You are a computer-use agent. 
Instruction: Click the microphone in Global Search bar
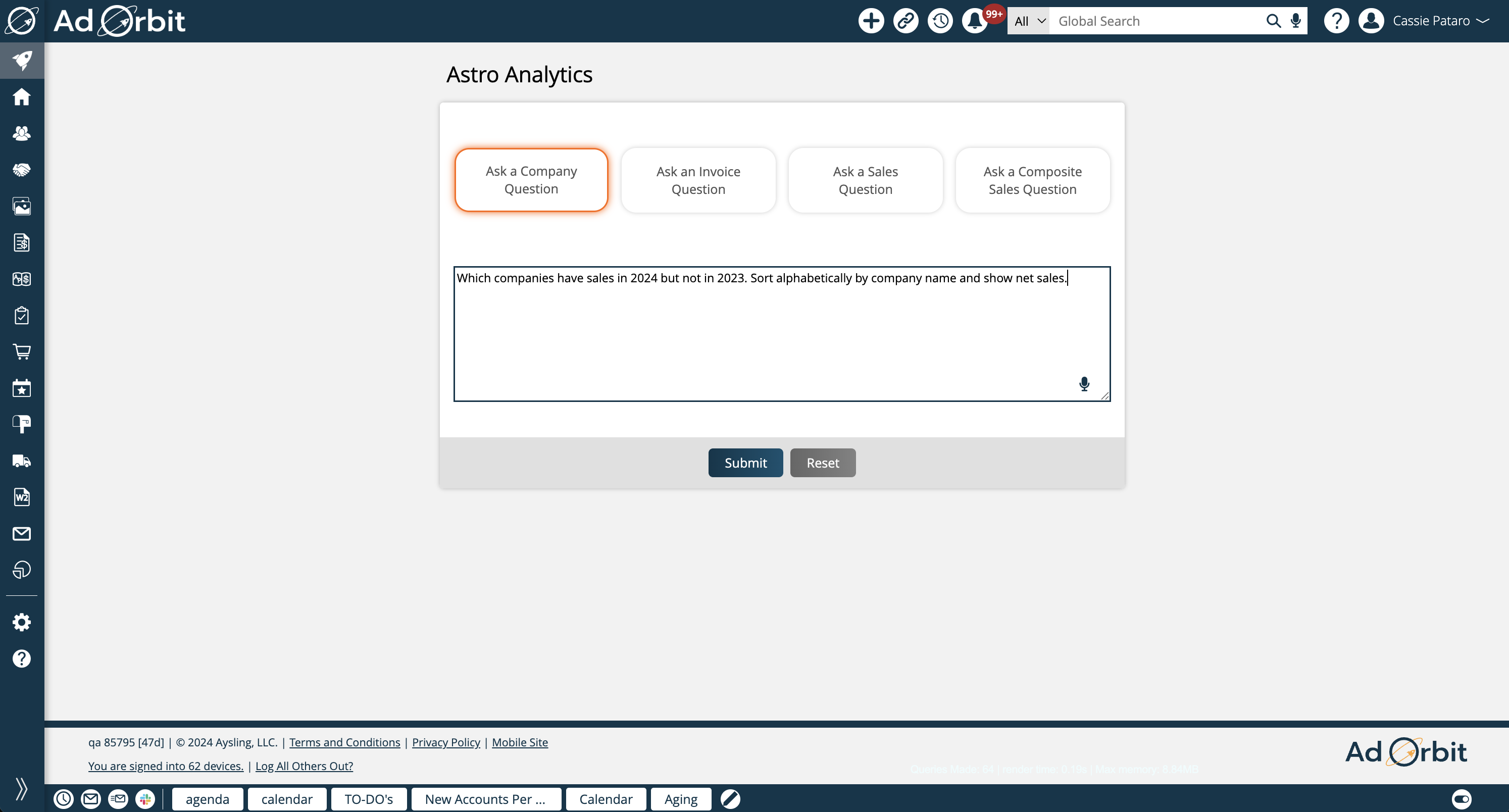click(x=1295, y=21)
